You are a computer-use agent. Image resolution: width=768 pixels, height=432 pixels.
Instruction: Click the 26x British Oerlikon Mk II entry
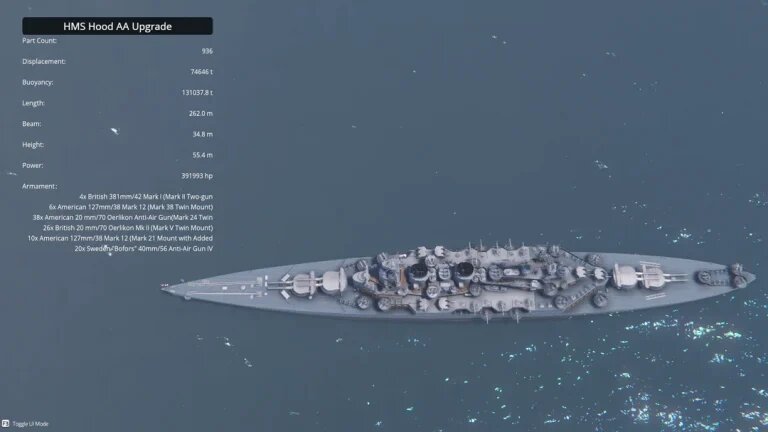128,227
